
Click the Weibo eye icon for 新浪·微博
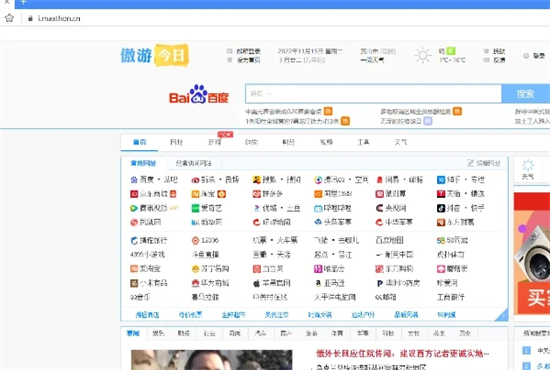[195, 180]
